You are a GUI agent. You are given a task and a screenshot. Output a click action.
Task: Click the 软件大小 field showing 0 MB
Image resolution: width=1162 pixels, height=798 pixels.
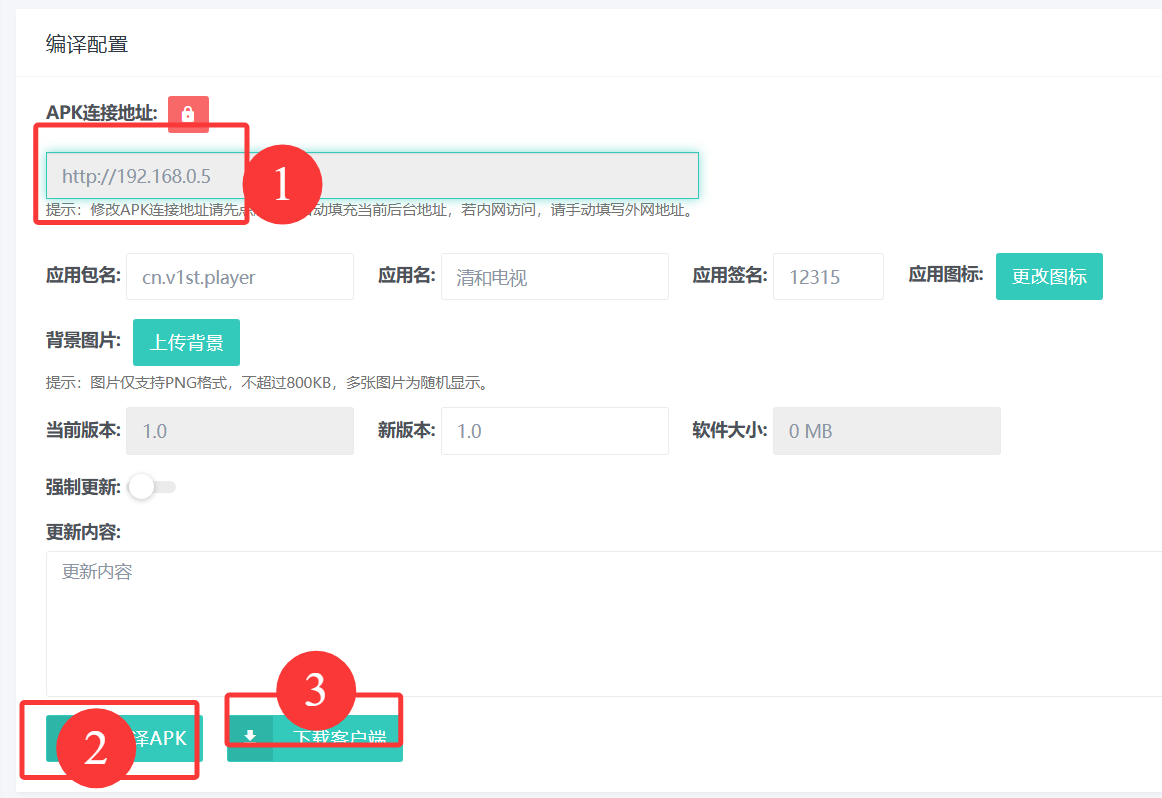[x=886, y=431]
